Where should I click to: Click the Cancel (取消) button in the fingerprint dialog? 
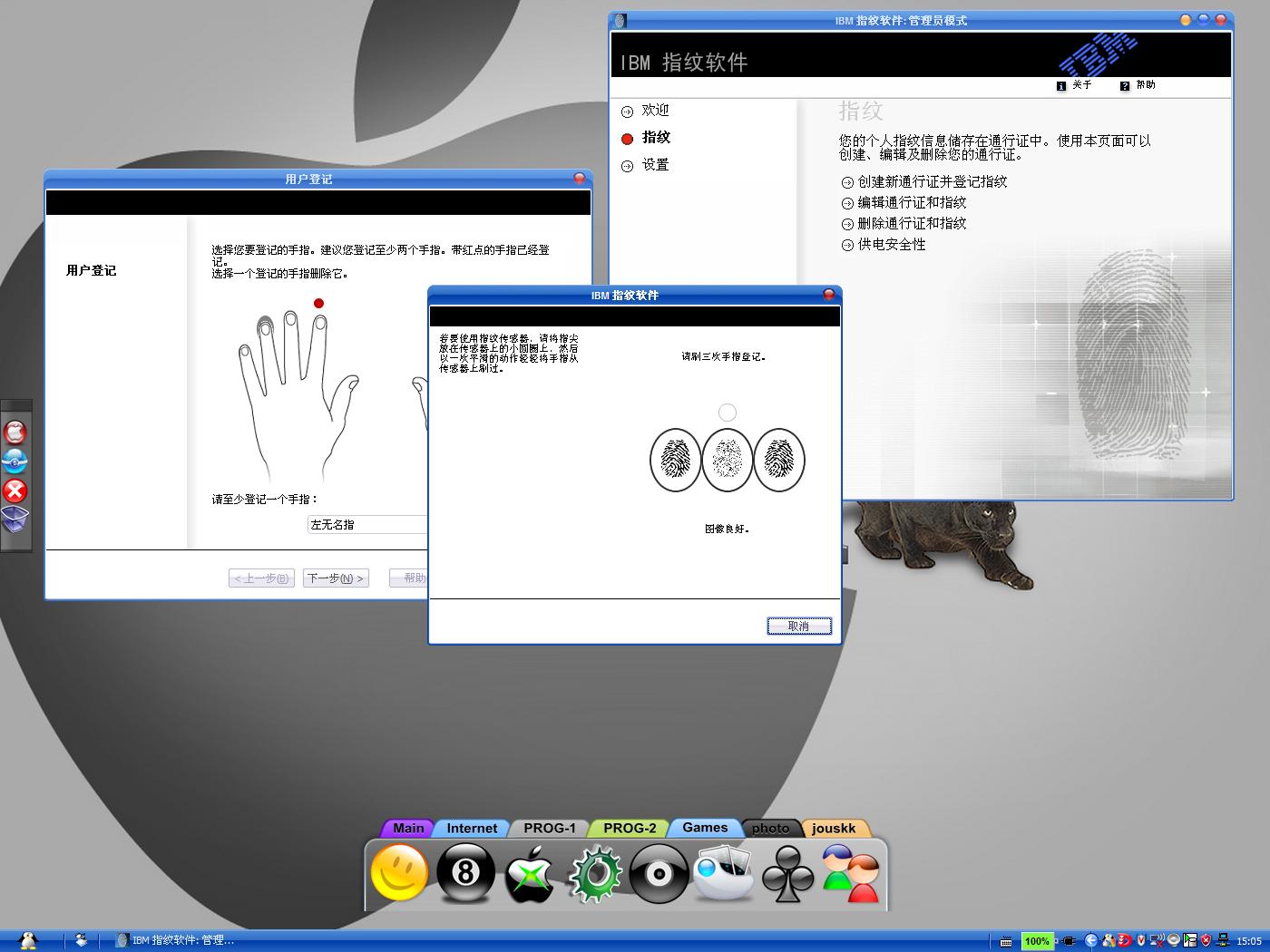click(798, 626)
